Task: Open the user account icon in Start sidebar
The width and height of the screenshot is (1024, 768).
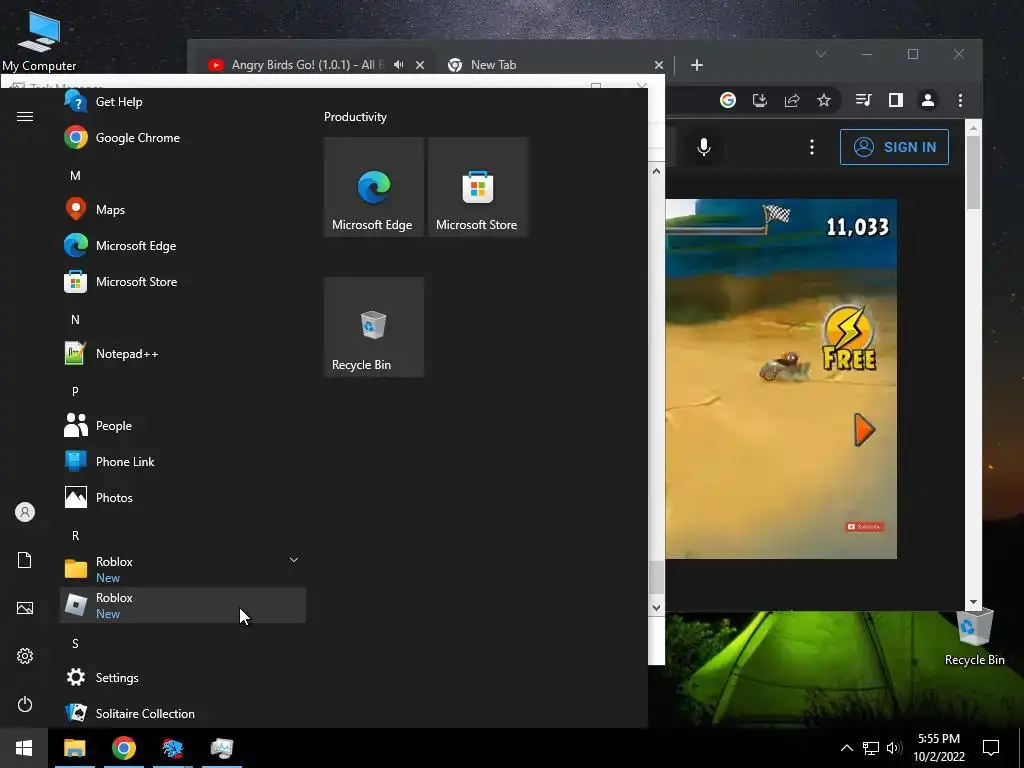Action: coord(25,512)
